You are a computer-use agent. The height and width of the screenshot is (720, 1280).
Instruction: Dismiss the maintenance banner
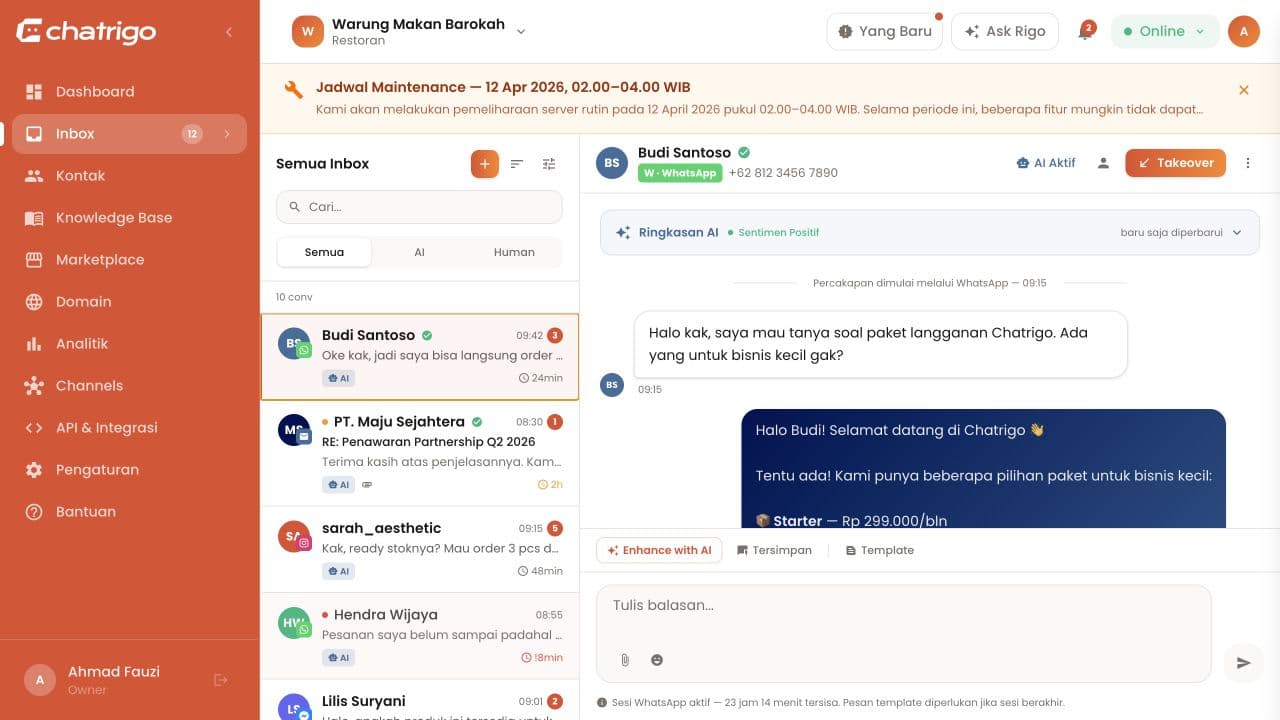pyautogui.click(x=1244, y=90)
